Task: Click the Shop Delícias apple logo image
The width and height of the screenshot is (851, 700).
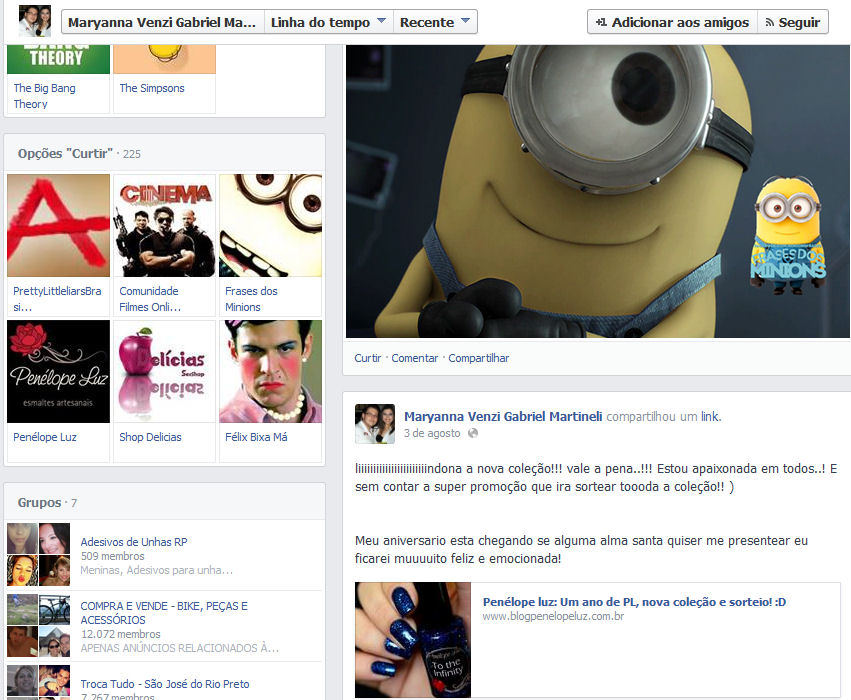Action: [164, 371]
